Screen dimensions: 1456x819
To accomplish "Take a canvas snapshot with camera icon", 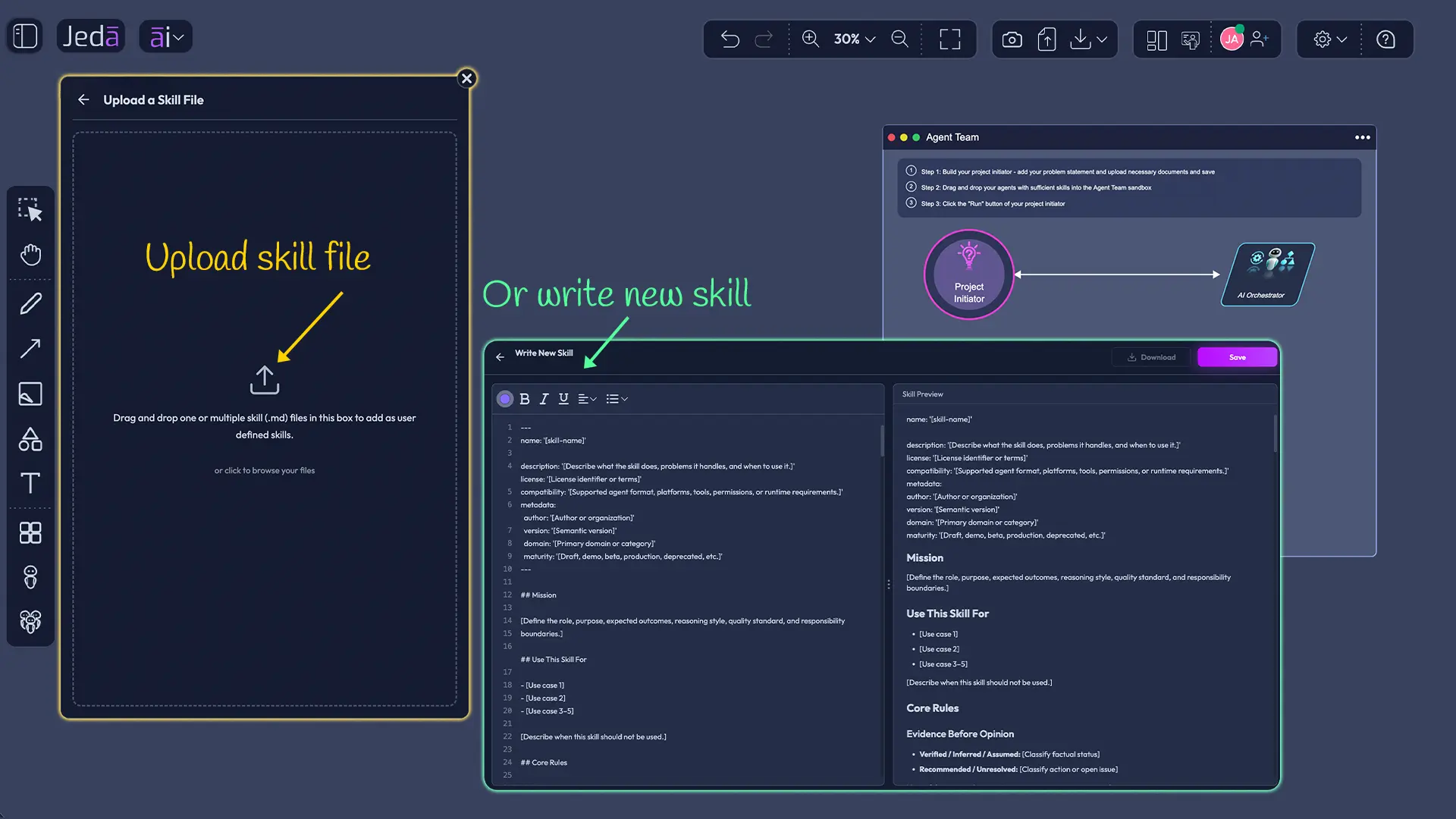I will 1012,39.
